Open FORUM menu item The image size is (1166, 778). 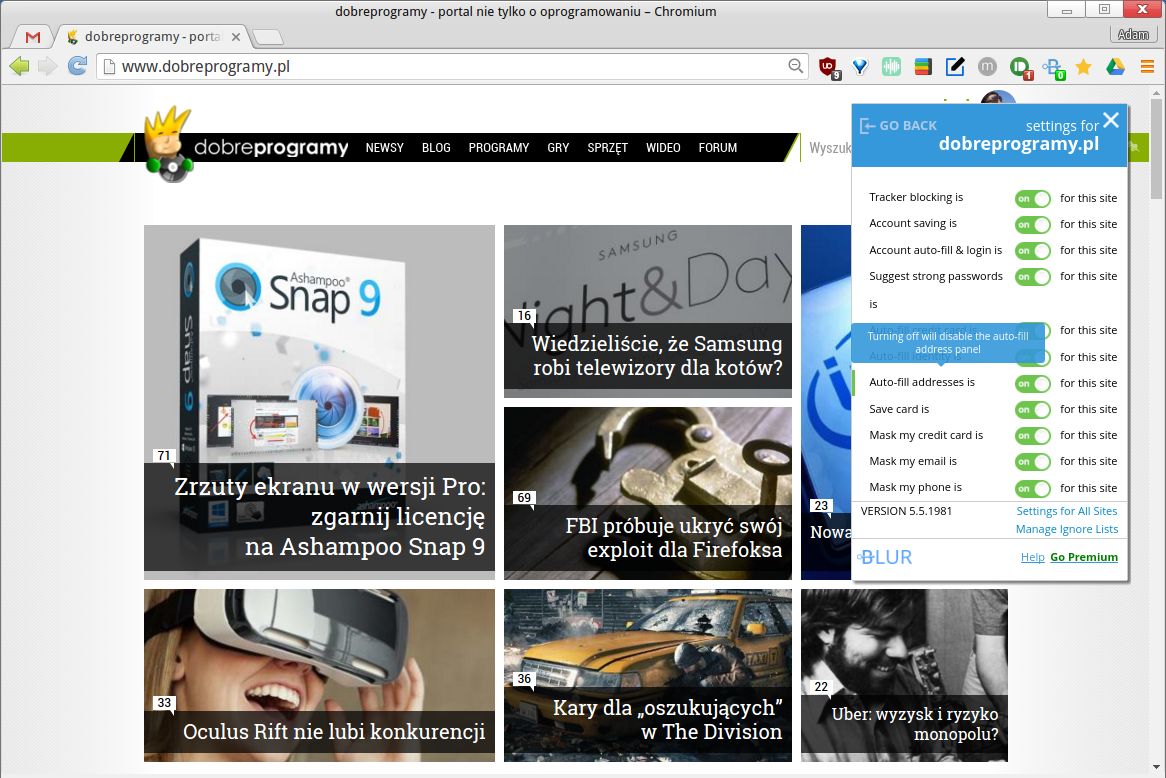[x=718, y=148]
